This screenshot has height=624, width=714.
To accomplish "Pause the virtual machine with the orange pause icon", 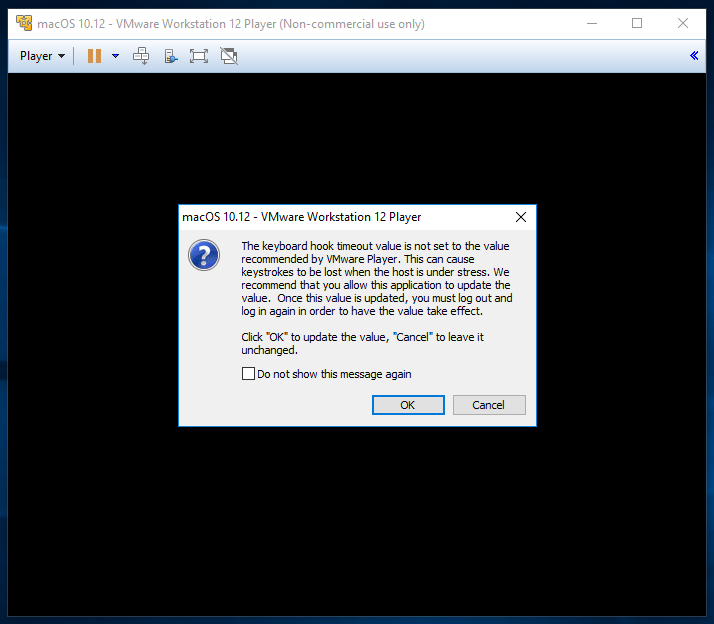I will [94, 56].
